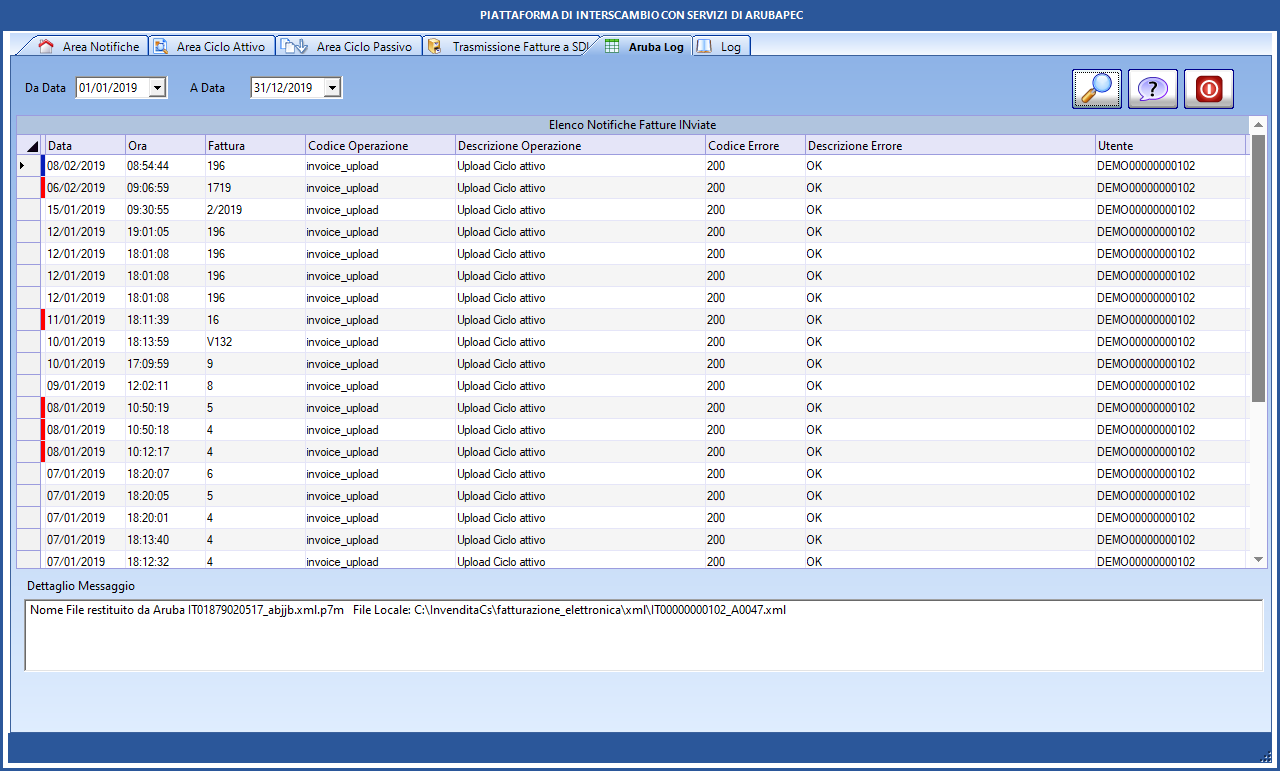Click the date cell 09/01/2019
1280x771 pixels.
click(x=85, y=386)
